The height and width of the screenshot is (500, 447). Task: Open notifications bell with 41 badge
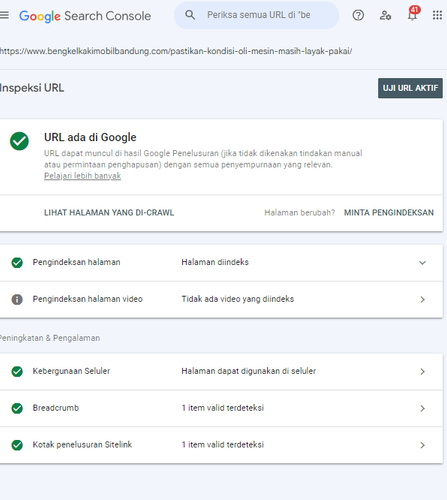click(x=413, y=14)
